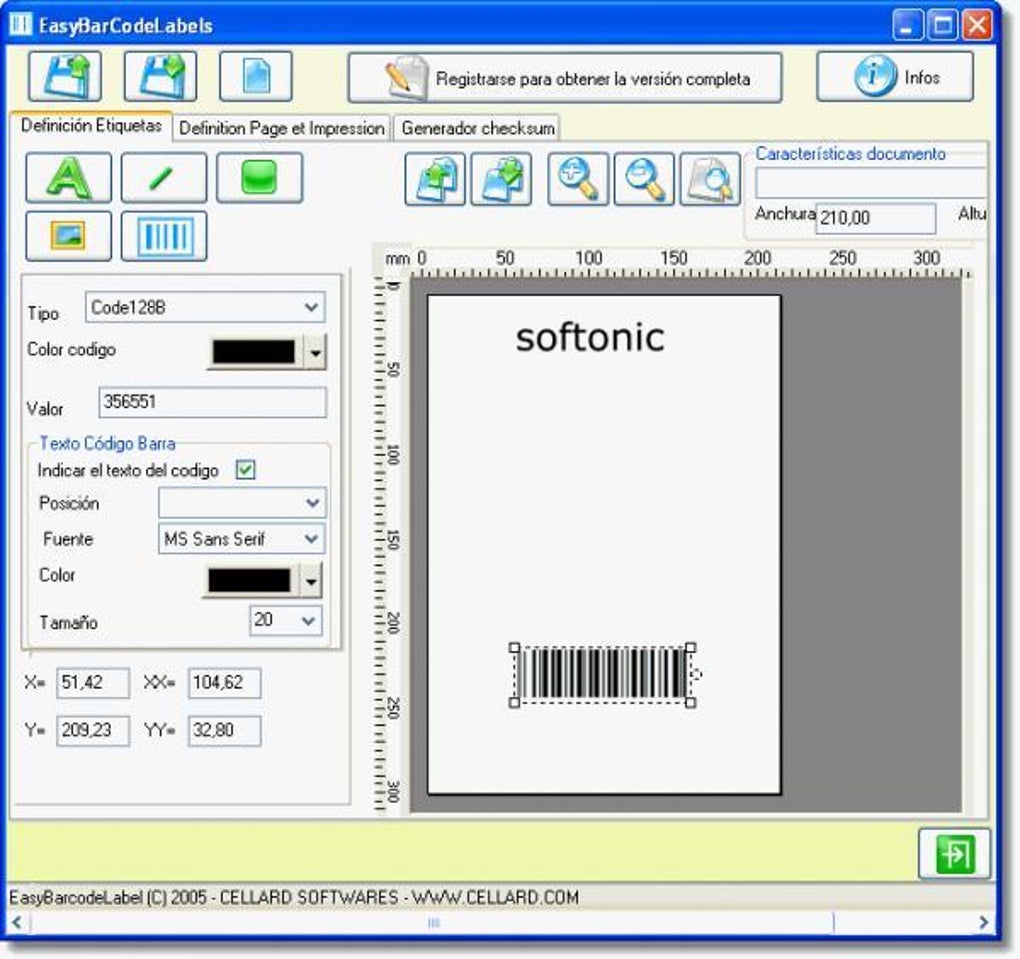Click the X position field
Image resolution: width=1020 pixels, height=959 pixels.
[92, 682]
